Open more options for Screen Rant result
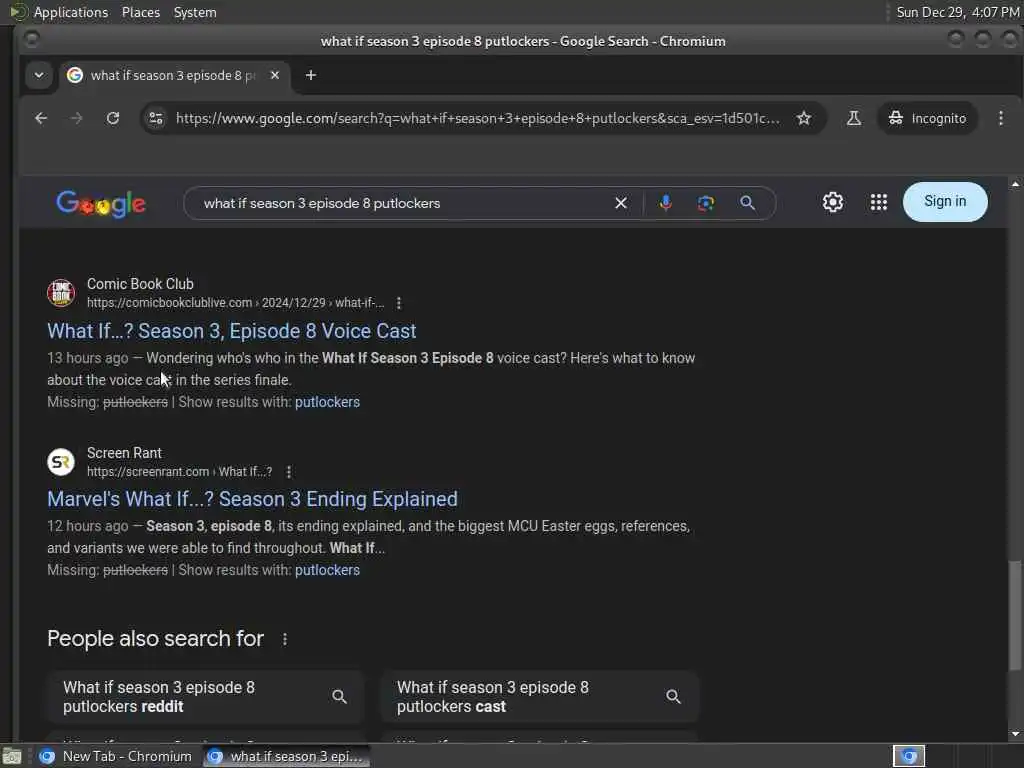1024x768 pixels. [x=289, y=472]
